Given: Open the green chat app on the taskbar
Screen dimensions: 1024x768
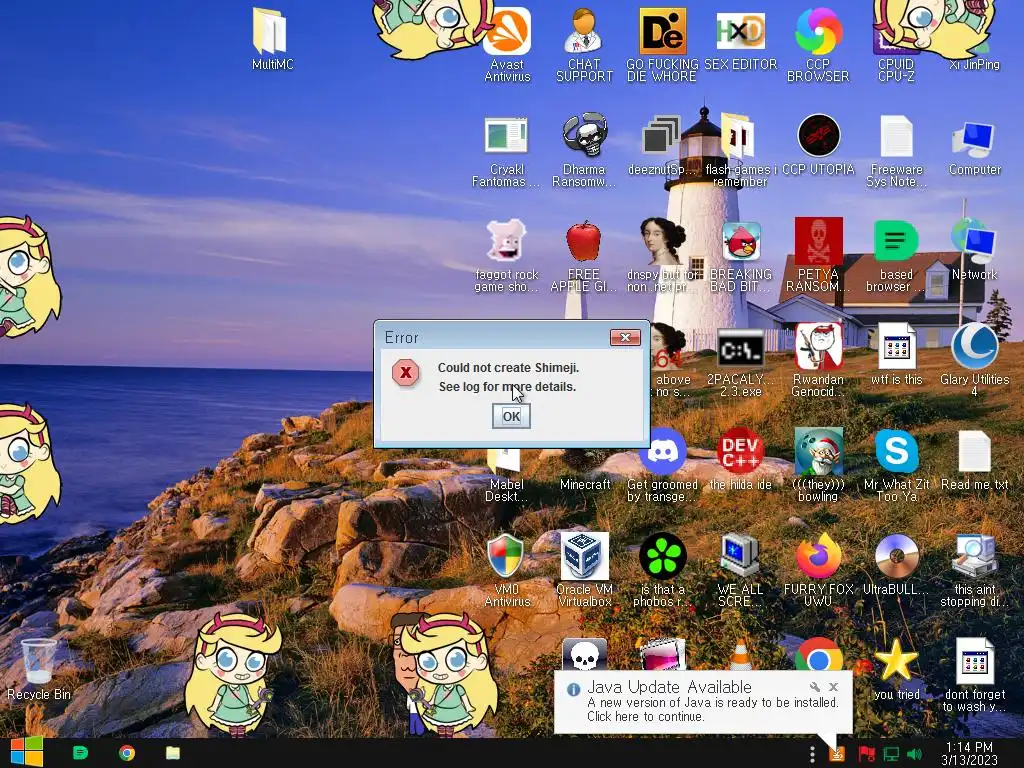Looking at the screenshot, I should point(80,753).
